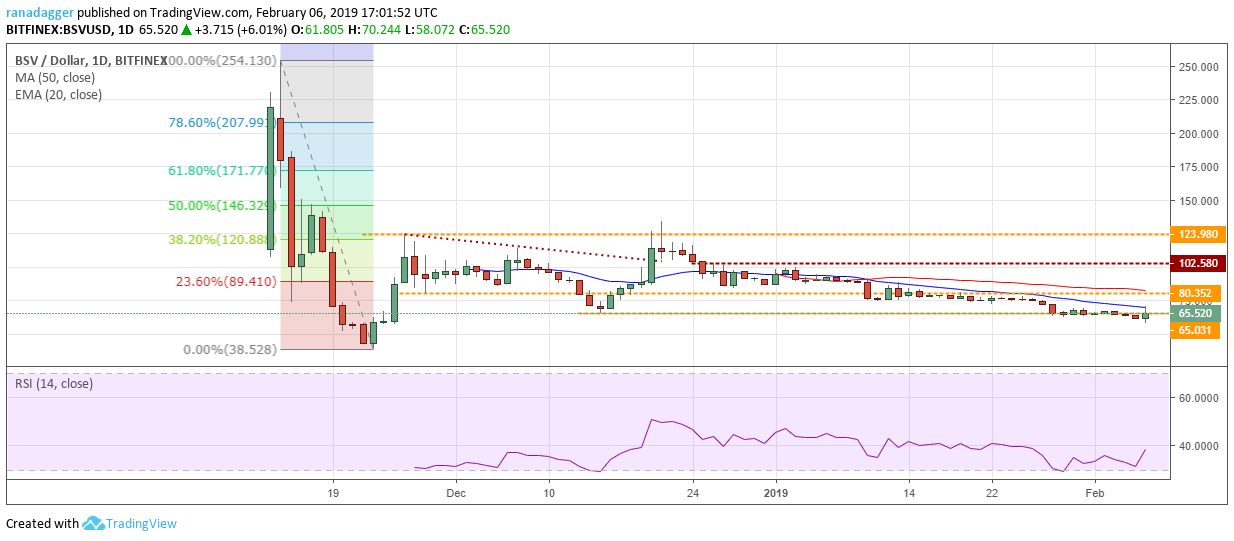The width and height of the screenshot is (1234, 541).
Task: Click the 65.031 orange price label
Action: click(x=1194, y=330)
